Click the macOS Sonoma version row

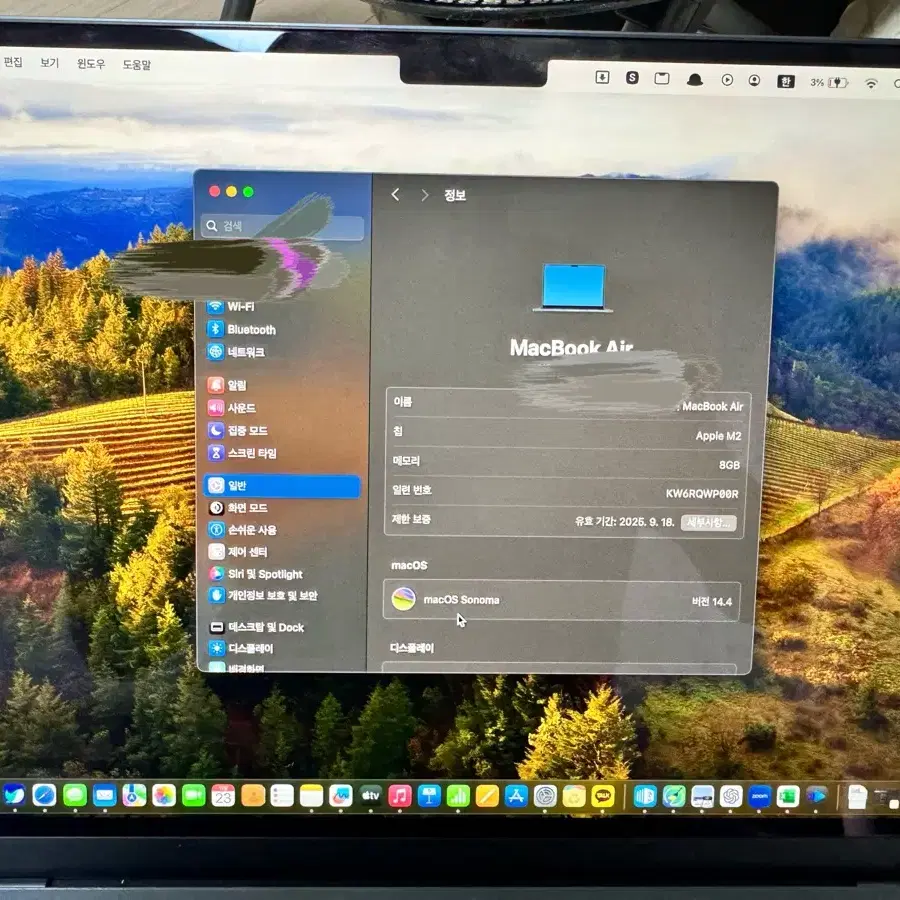coord(562,600)
